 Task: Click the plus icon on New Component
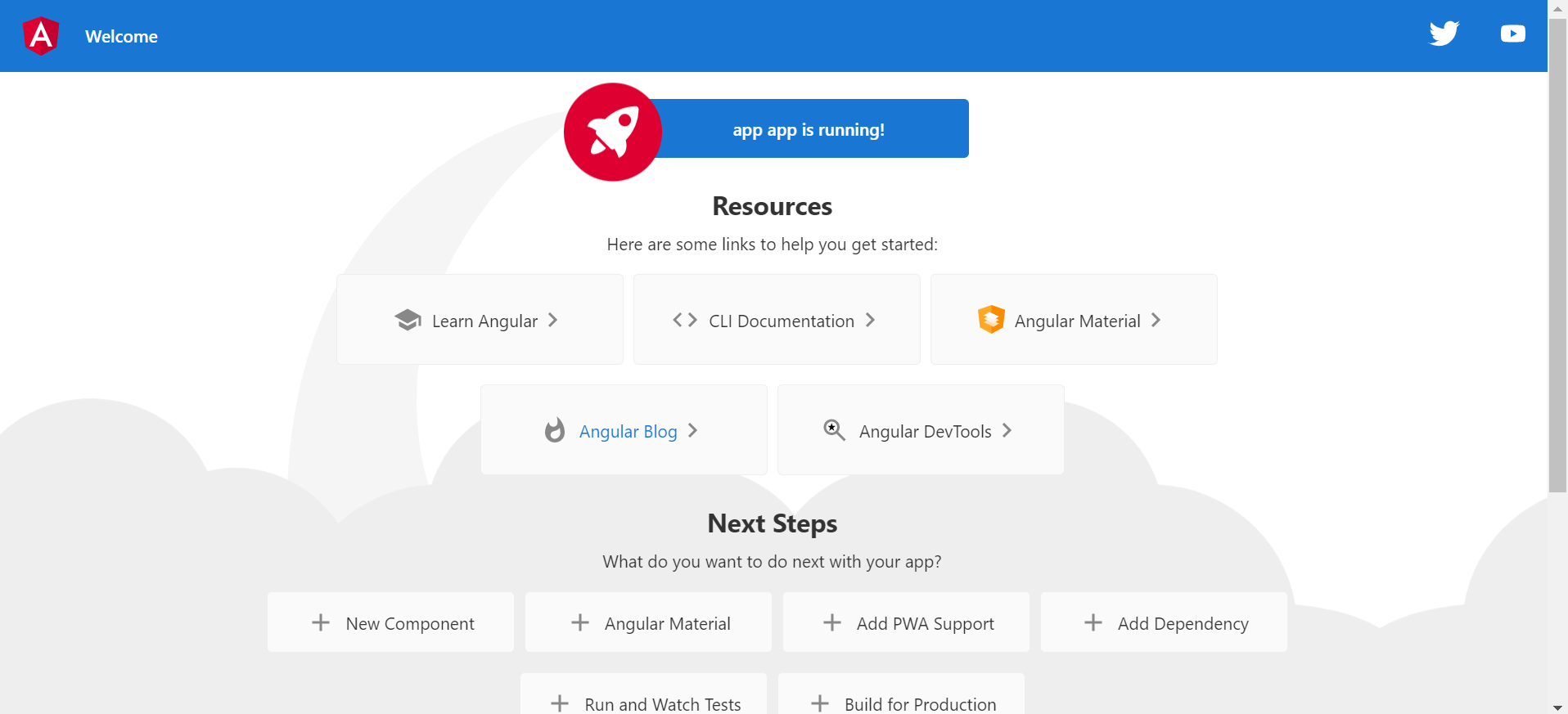click(321, 622)
